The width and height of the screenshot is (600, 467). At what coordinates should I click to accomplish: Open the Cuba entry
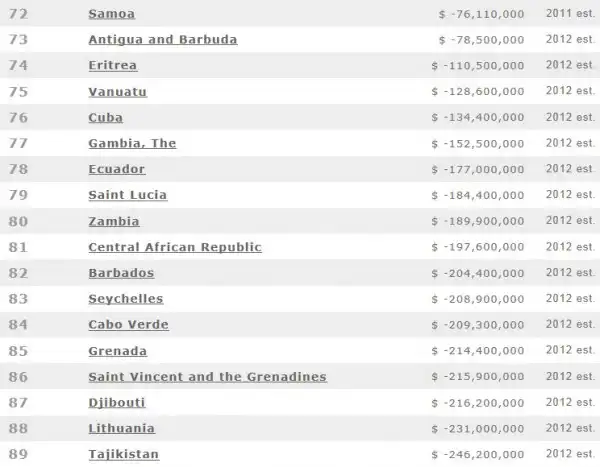[x=106, y=117]
